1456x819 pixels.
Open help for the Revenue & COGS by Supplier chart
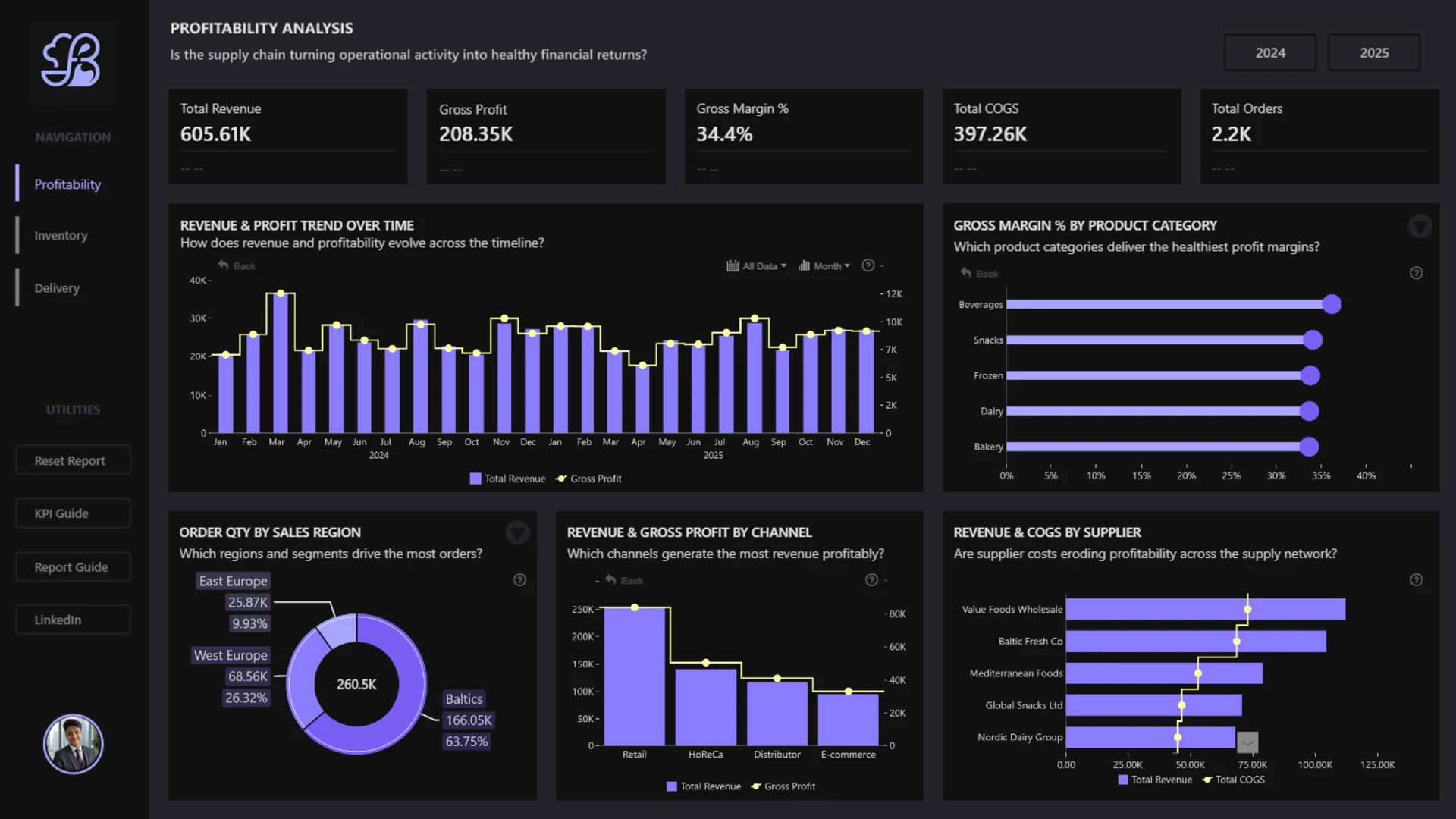pos(1416,580)
